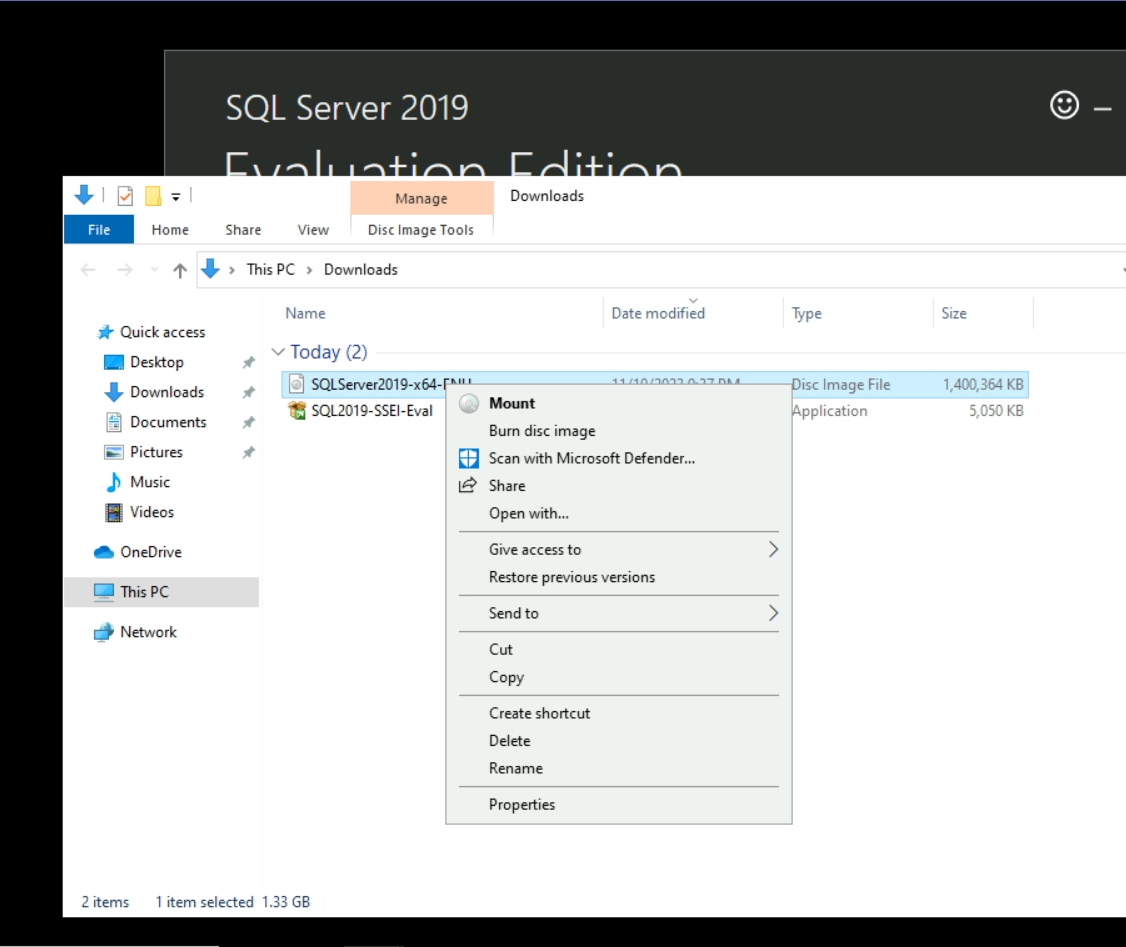
Task: Choose Burn disc image from context menu
Action: click(x=541, y=431)
